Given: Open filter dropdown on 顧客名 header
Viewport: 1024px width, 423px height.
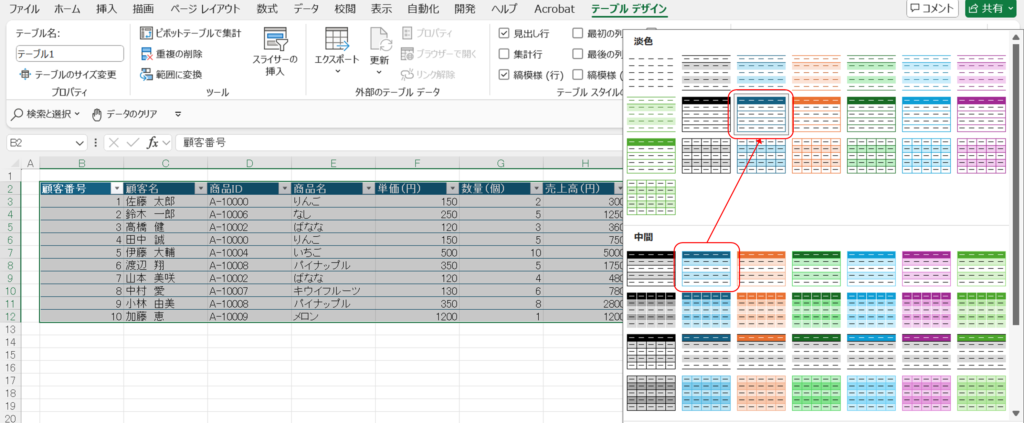Looking at the screenshot, I should pyautogui.click(x=200, y=188).
